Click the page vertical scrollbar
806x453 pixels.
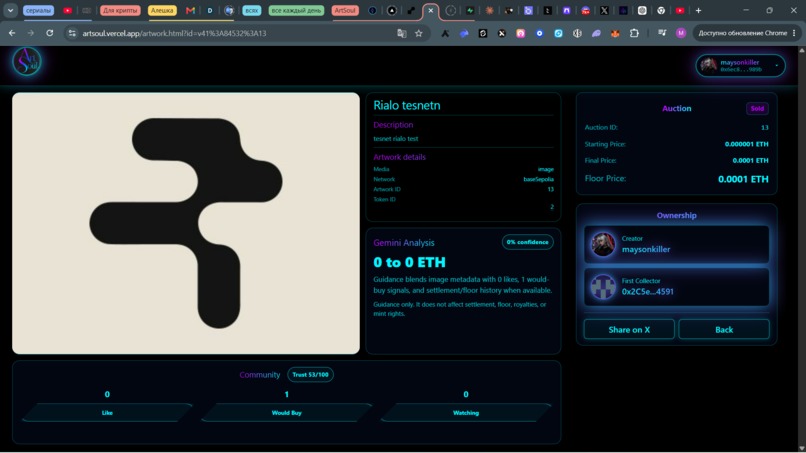coord(801,249)
